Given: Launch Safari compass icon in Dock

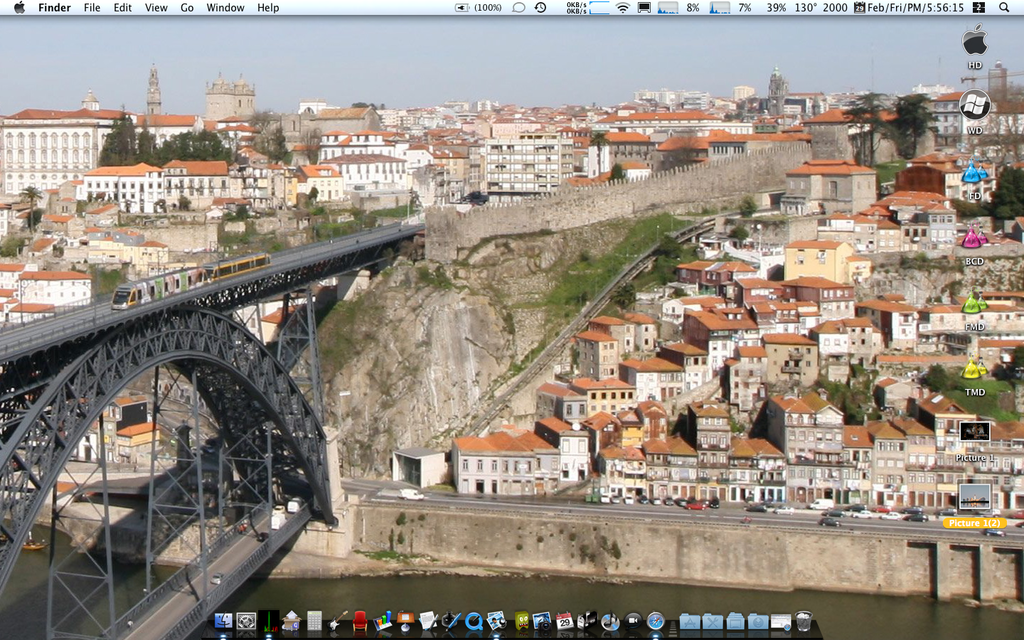Looking at the screenshot, I should pos(655,621).
